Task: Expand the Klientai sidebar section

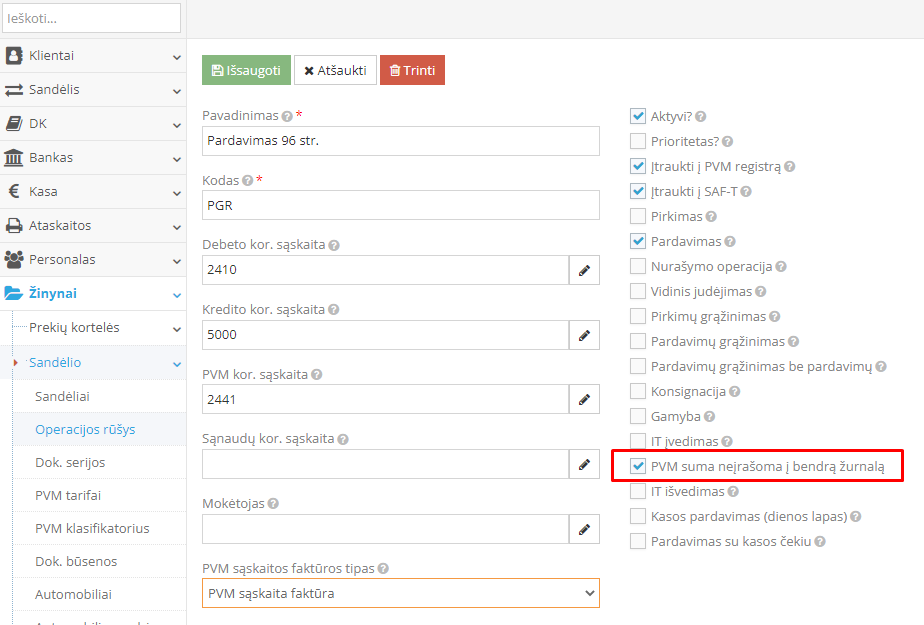Action: pyautogui.click(x=93, y=56)
